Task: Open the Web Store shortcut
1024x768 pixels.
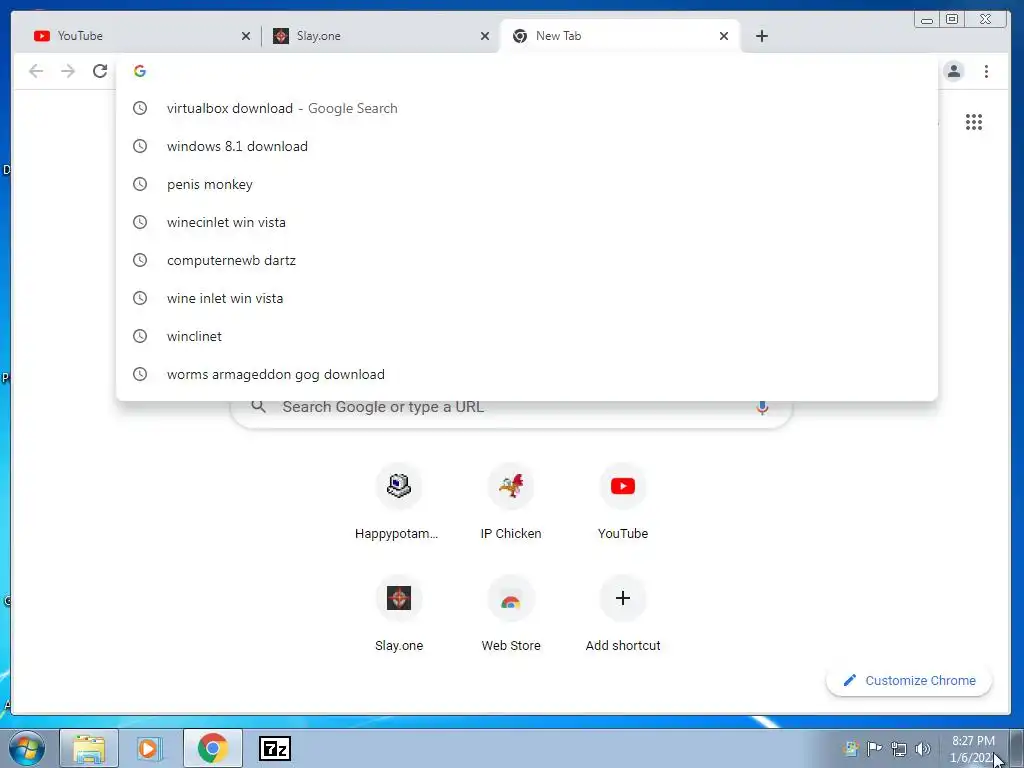Action: (x=511, y=615)
